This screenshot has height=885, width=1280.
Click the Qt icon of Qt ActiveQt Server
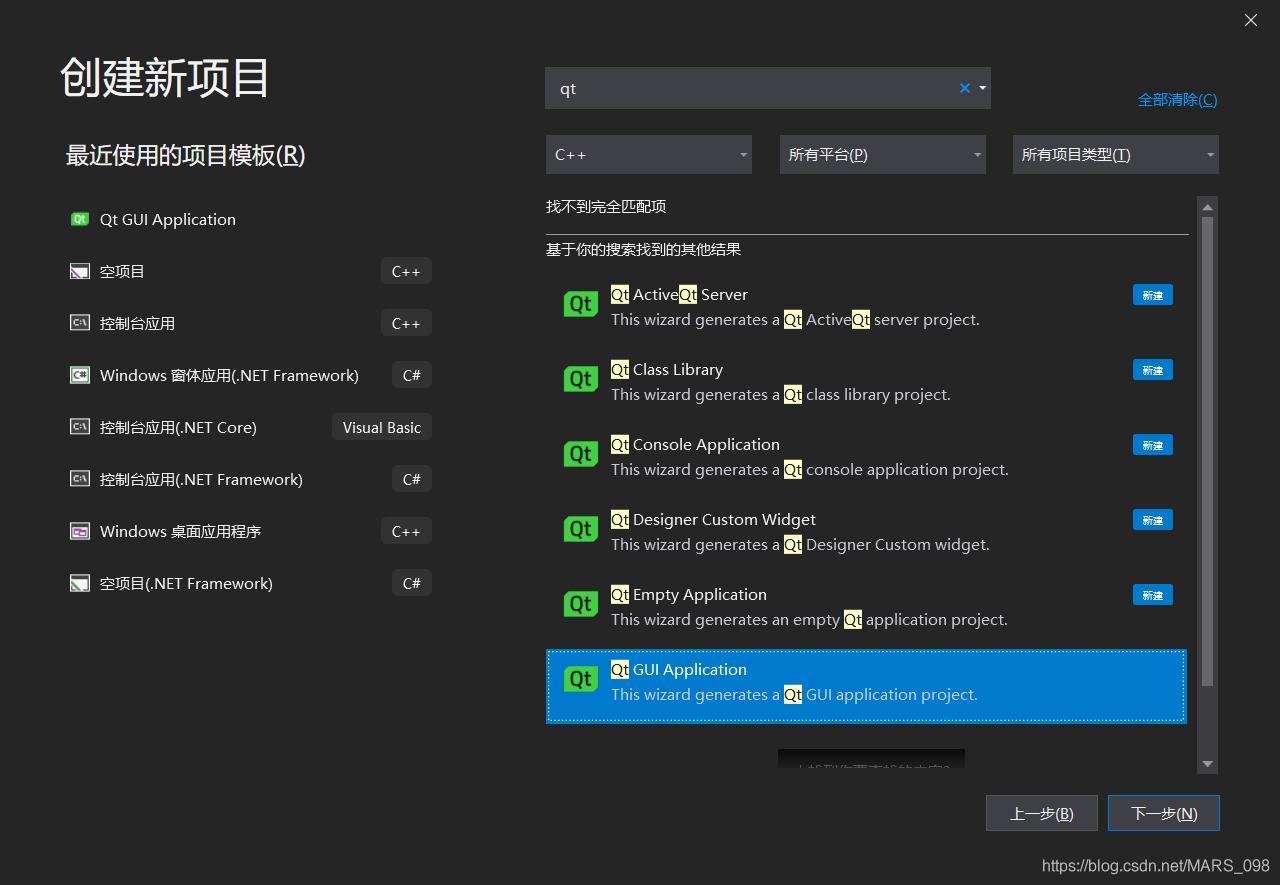coord(580,304)
